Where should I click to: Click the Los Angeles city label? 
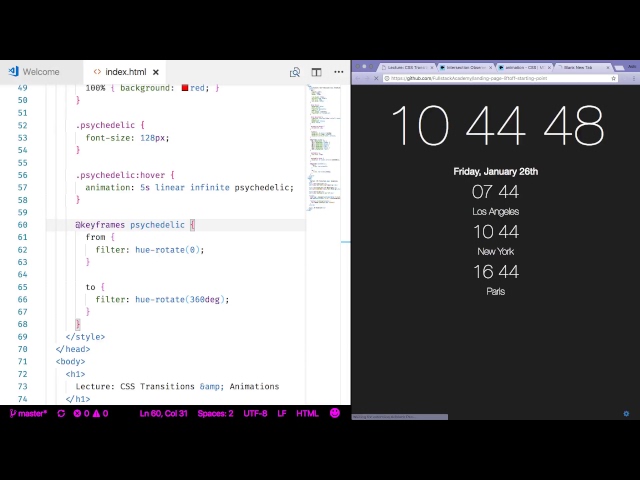tap(496, 211)
